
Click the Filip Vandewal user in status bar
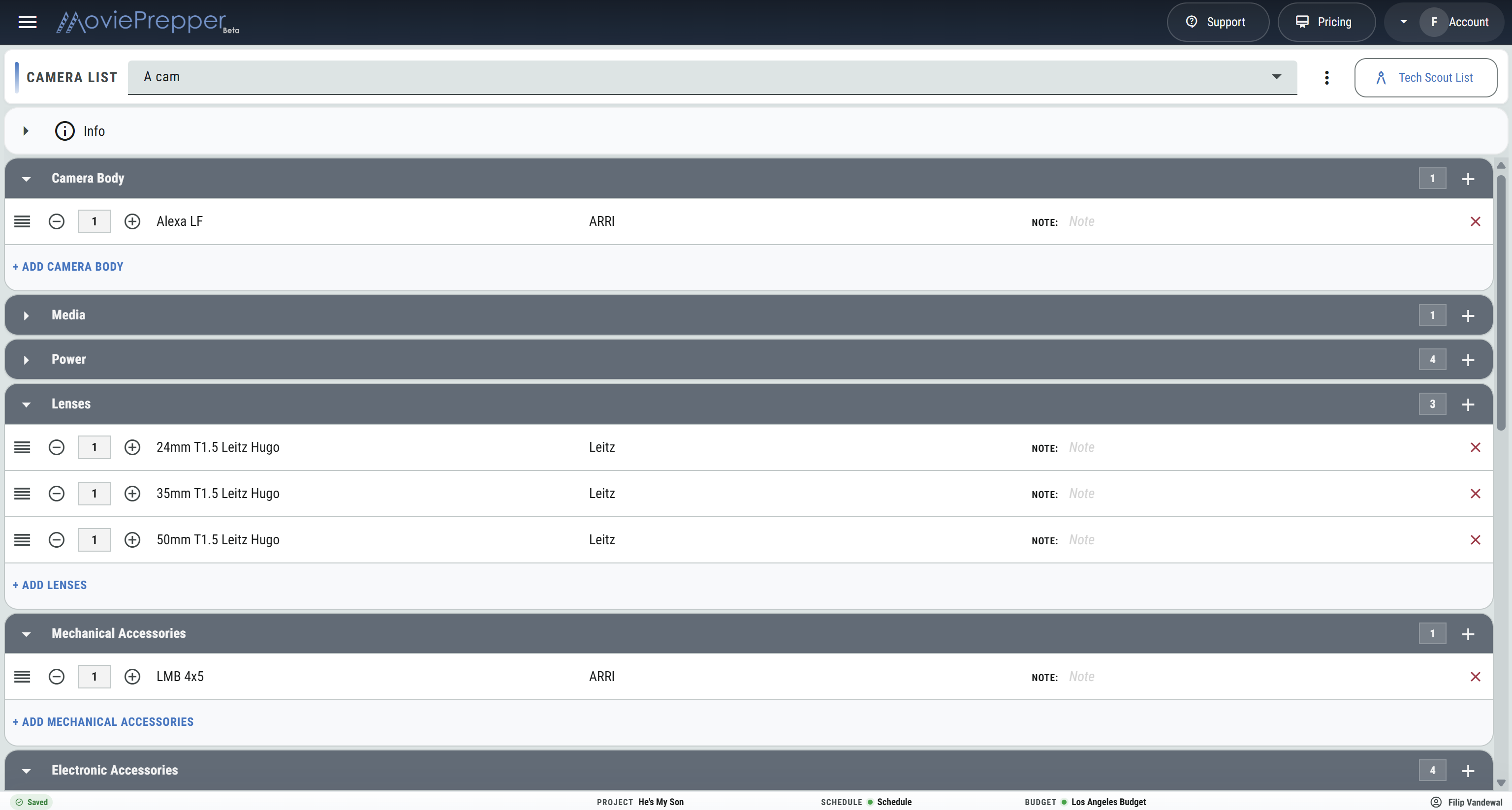(x=1467, y=802)
